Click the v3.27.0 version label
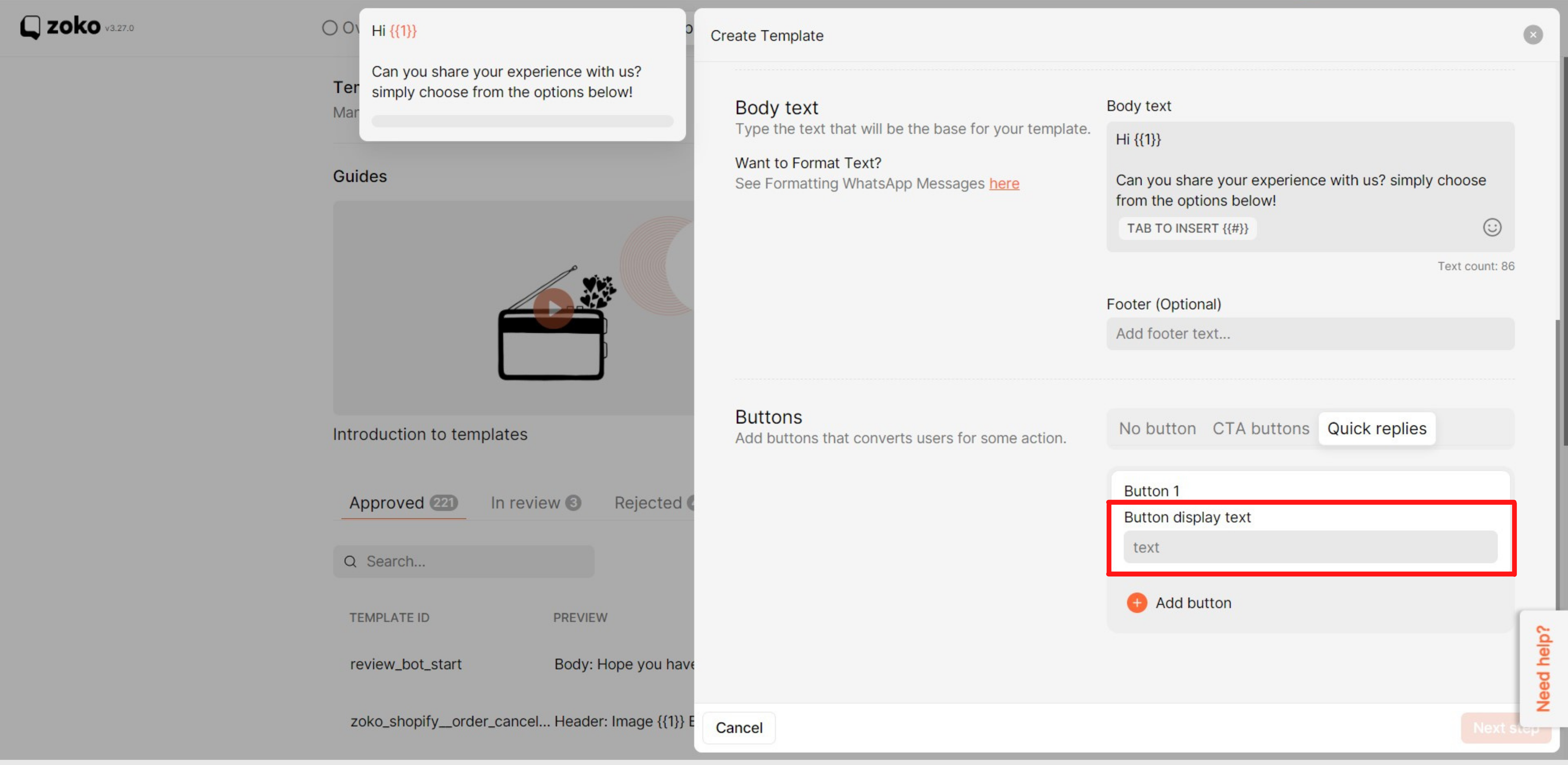Screen dimensions: 1568x765 click(119, 28)
